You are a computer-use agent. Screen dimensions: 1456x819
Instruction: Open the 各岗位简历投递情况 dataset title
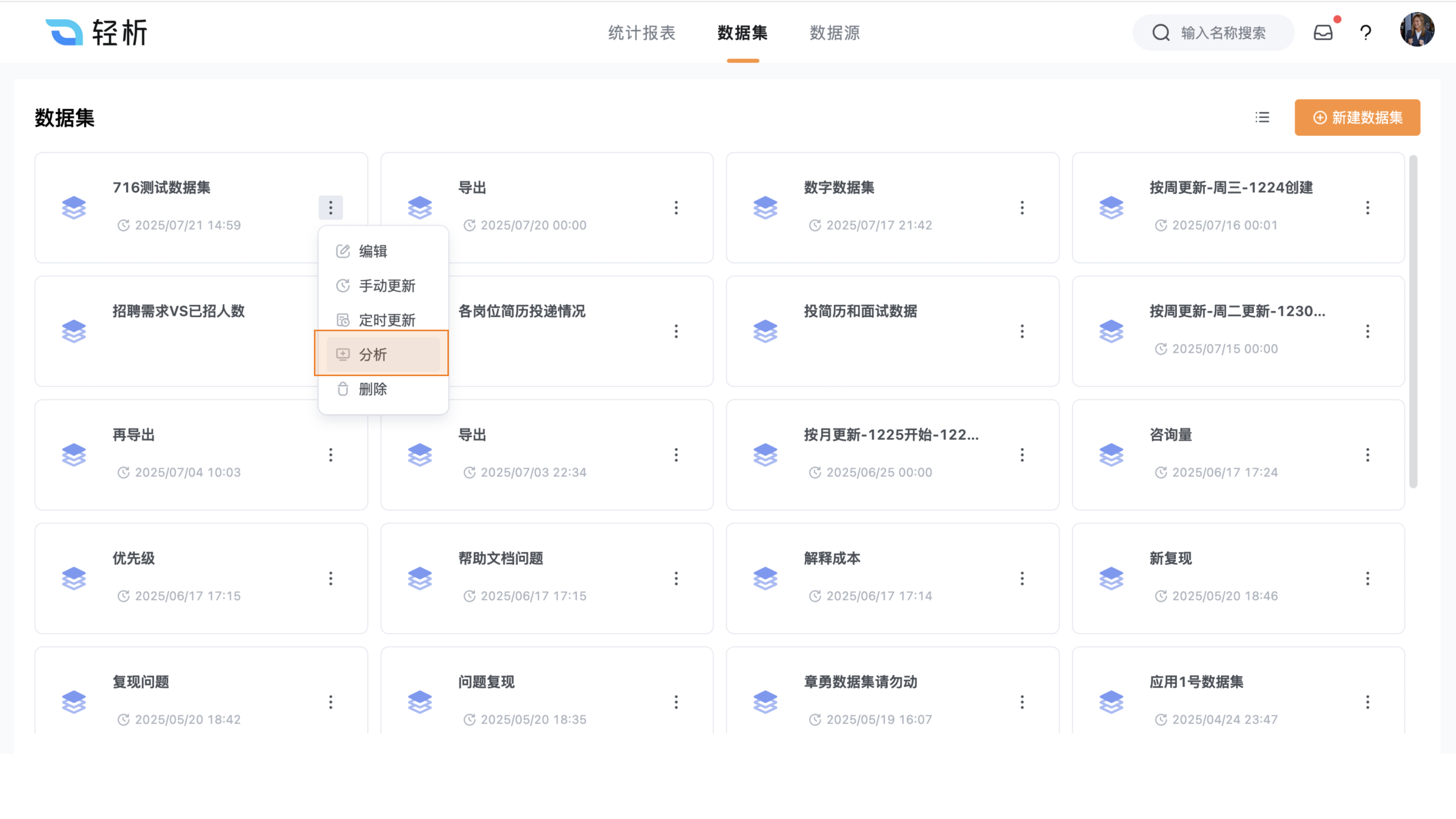[x=522, y=311]
